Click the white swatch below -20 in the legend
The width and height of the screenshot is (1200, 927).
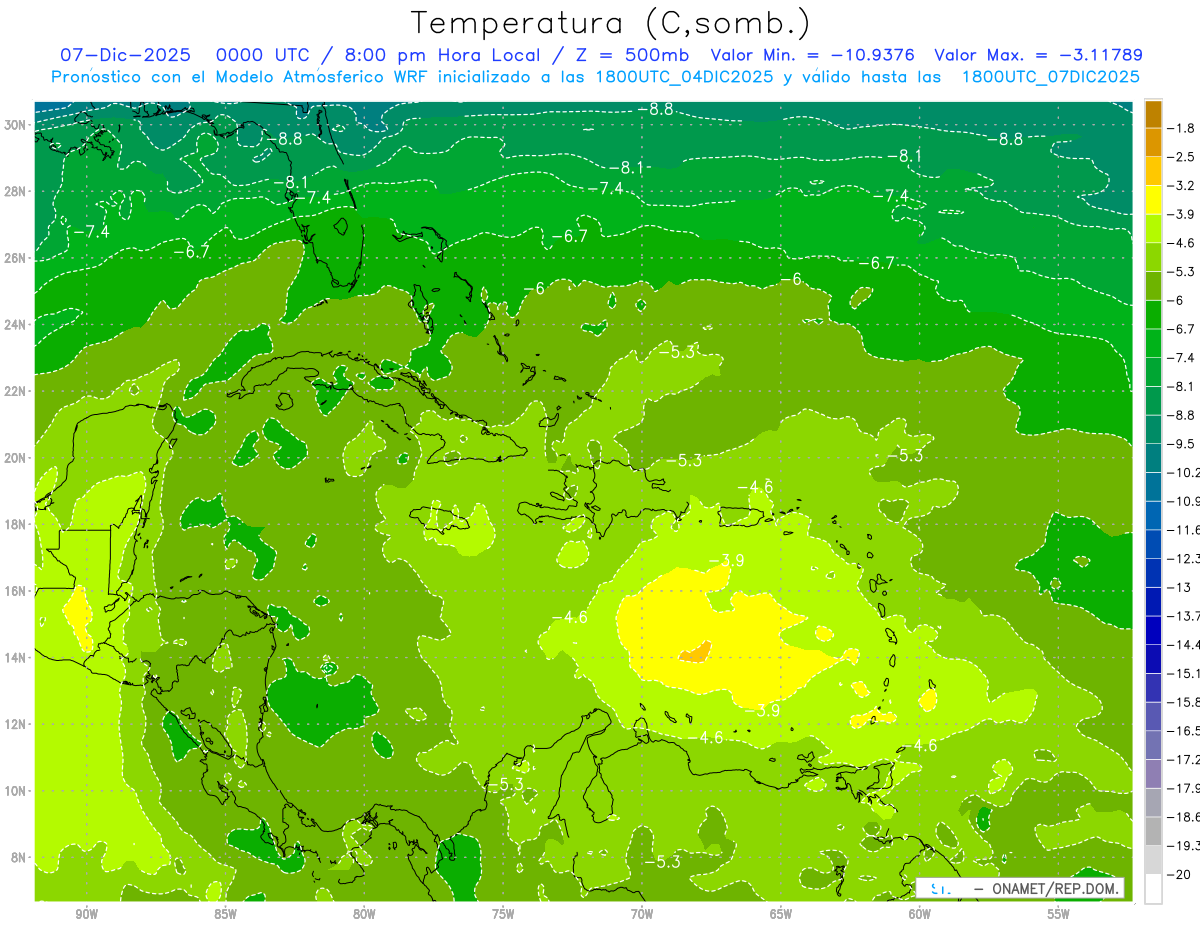1153,888
